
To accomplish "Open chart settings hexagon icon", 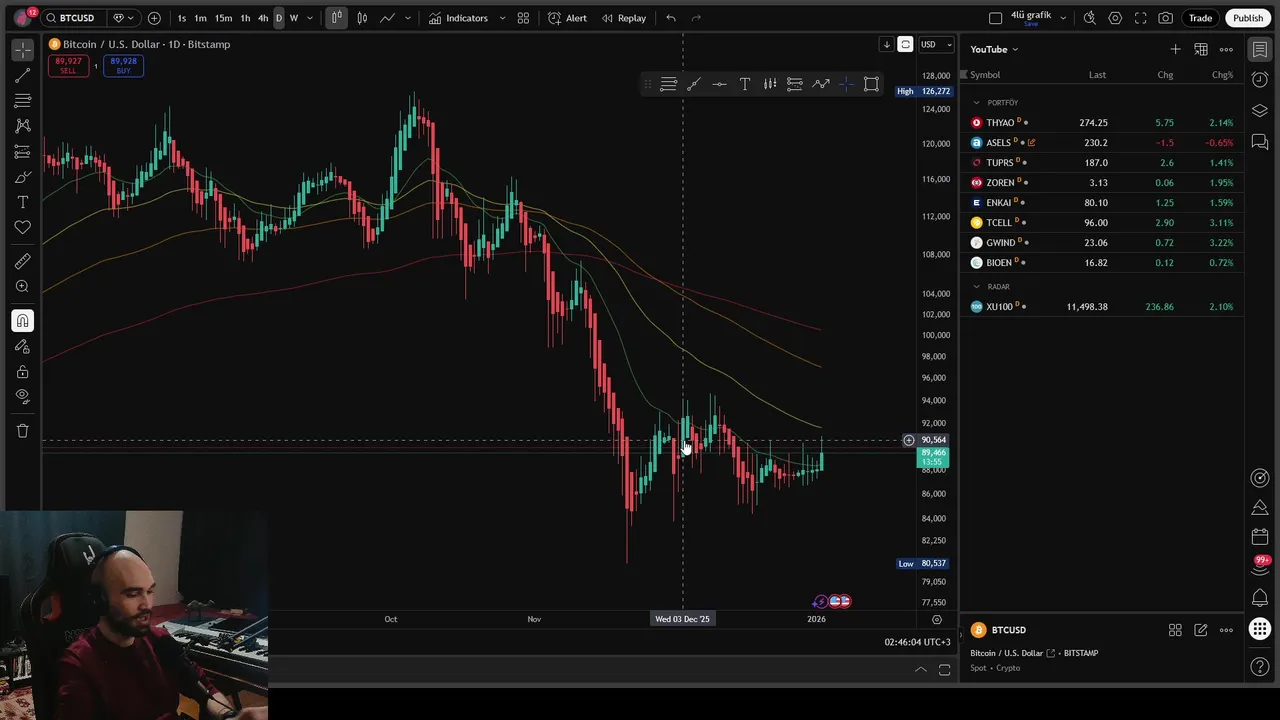I will (1115, 18).
